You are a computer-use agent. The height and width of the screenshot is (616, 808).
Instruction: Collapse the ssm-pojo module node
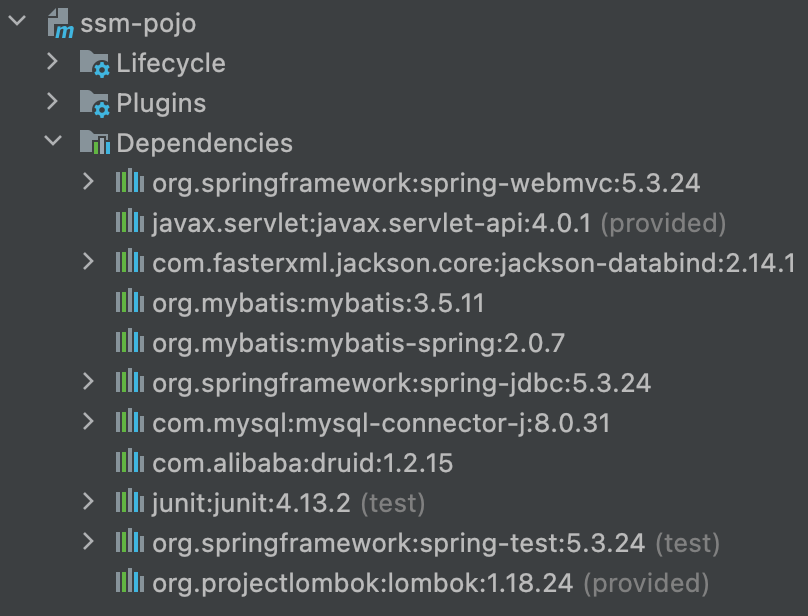[x=17, y=23]
